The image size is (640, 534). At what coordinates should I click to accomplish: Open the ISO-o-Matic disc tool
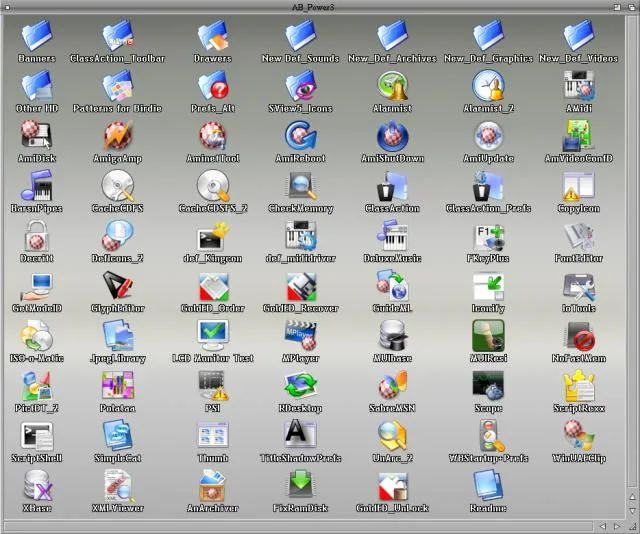(x=36, y=335)
